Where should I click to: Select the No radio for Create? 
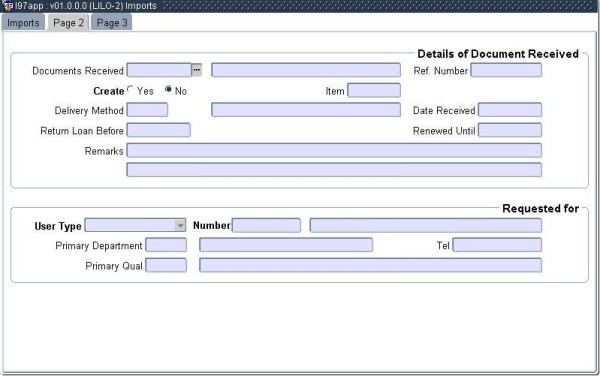click(x=168, y=90)
